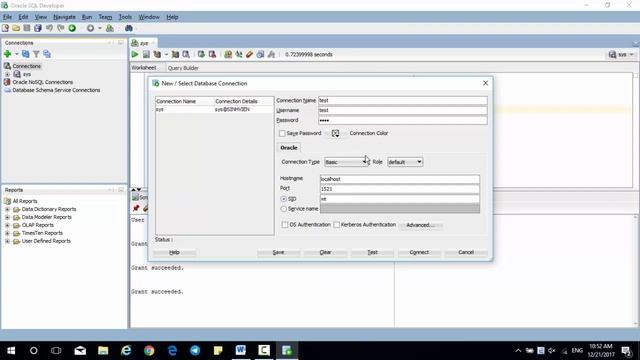Open SQL Worksheet icon in main toolbar
Screen dimensions: 640x360
(x=110, y=28)
